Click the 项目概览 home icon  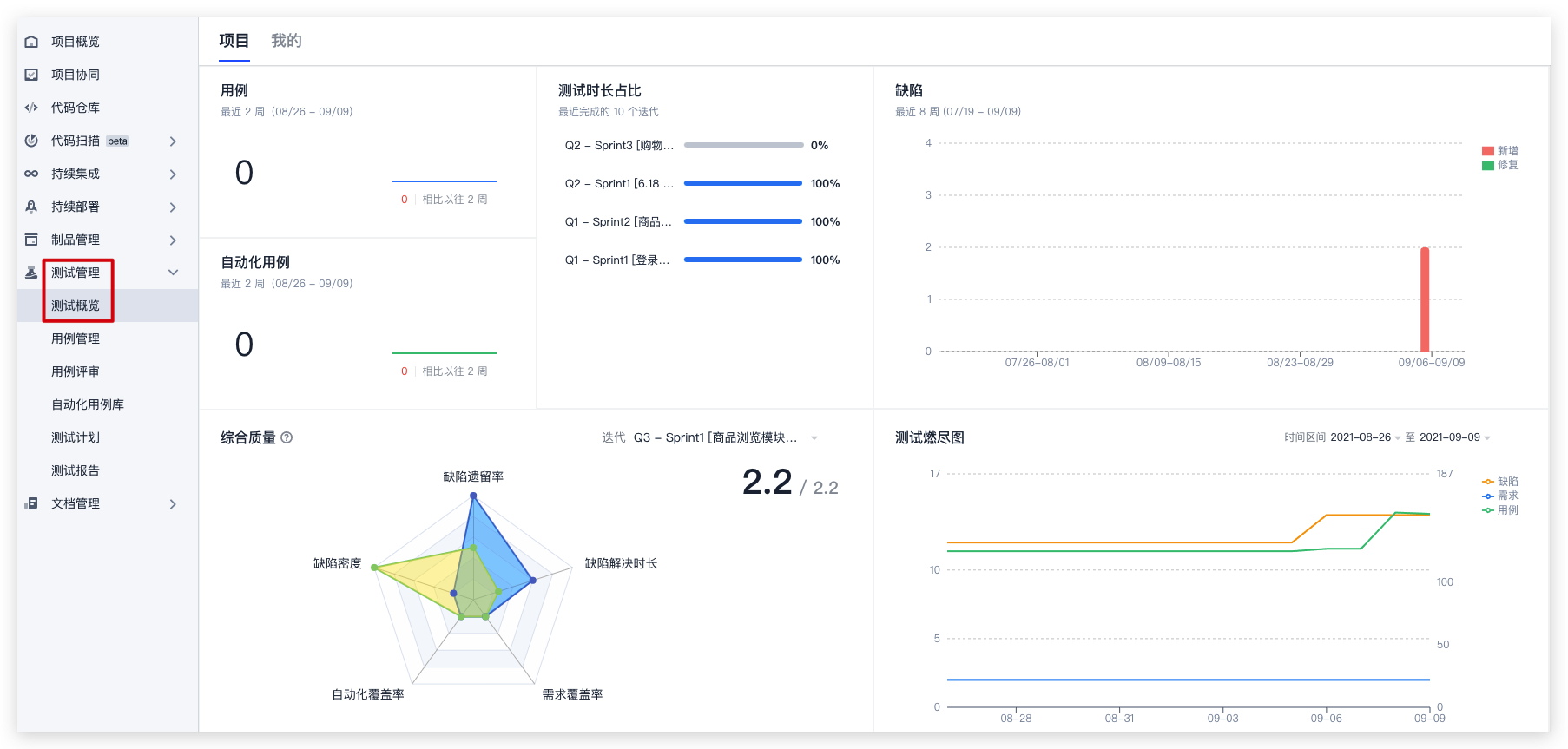point(31,42)
